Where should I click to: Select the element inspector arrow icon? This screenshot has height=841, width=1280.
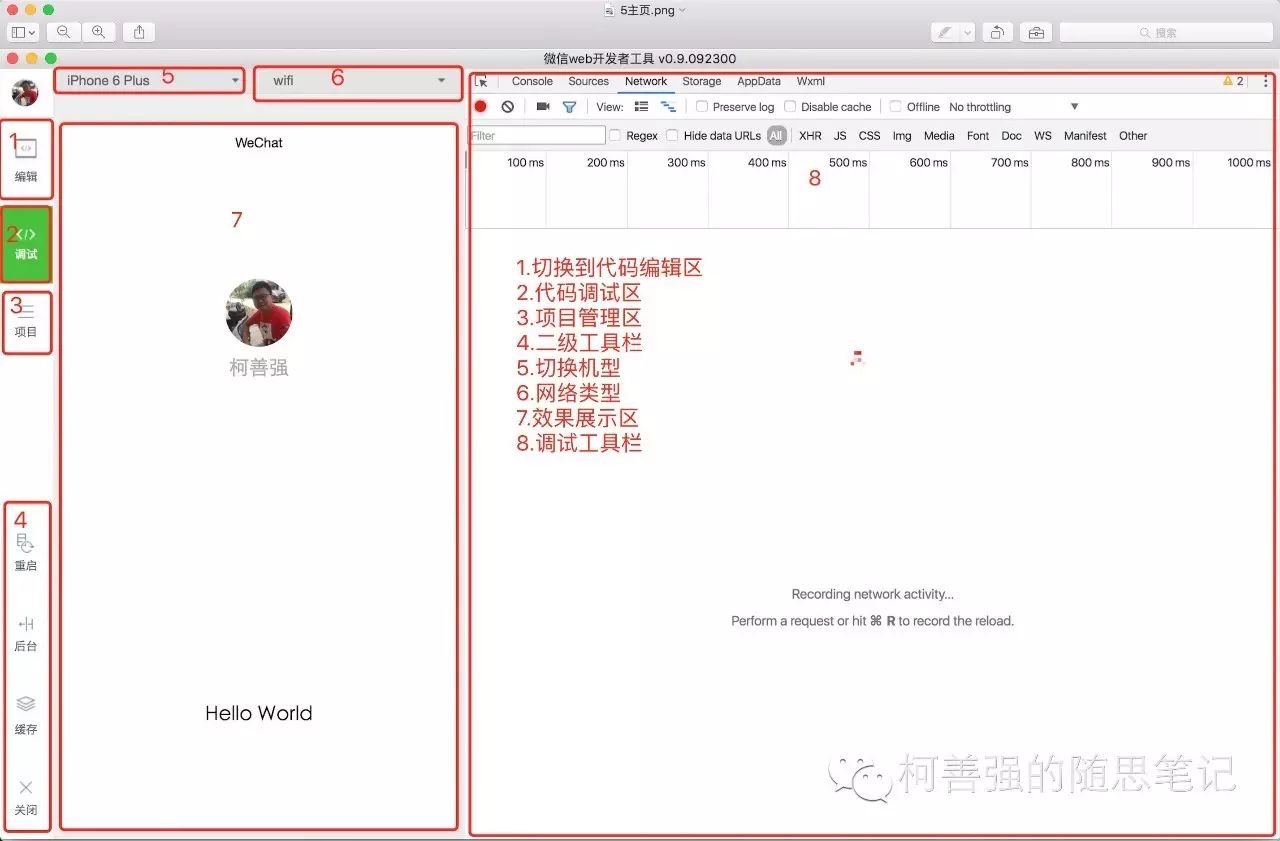coord(482,82)
